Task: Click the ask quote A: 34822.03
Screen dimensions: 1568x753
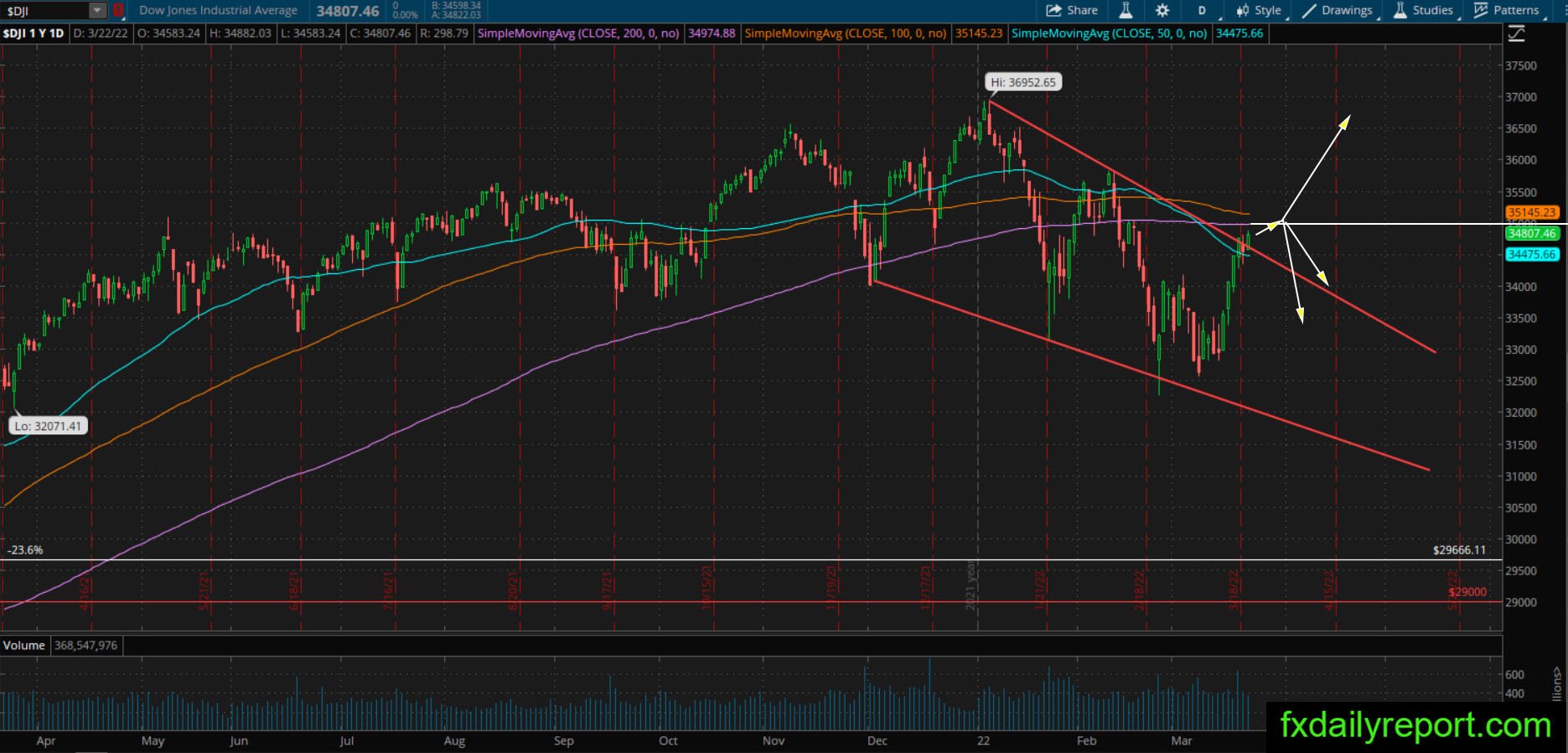Action: coord(456,15)
